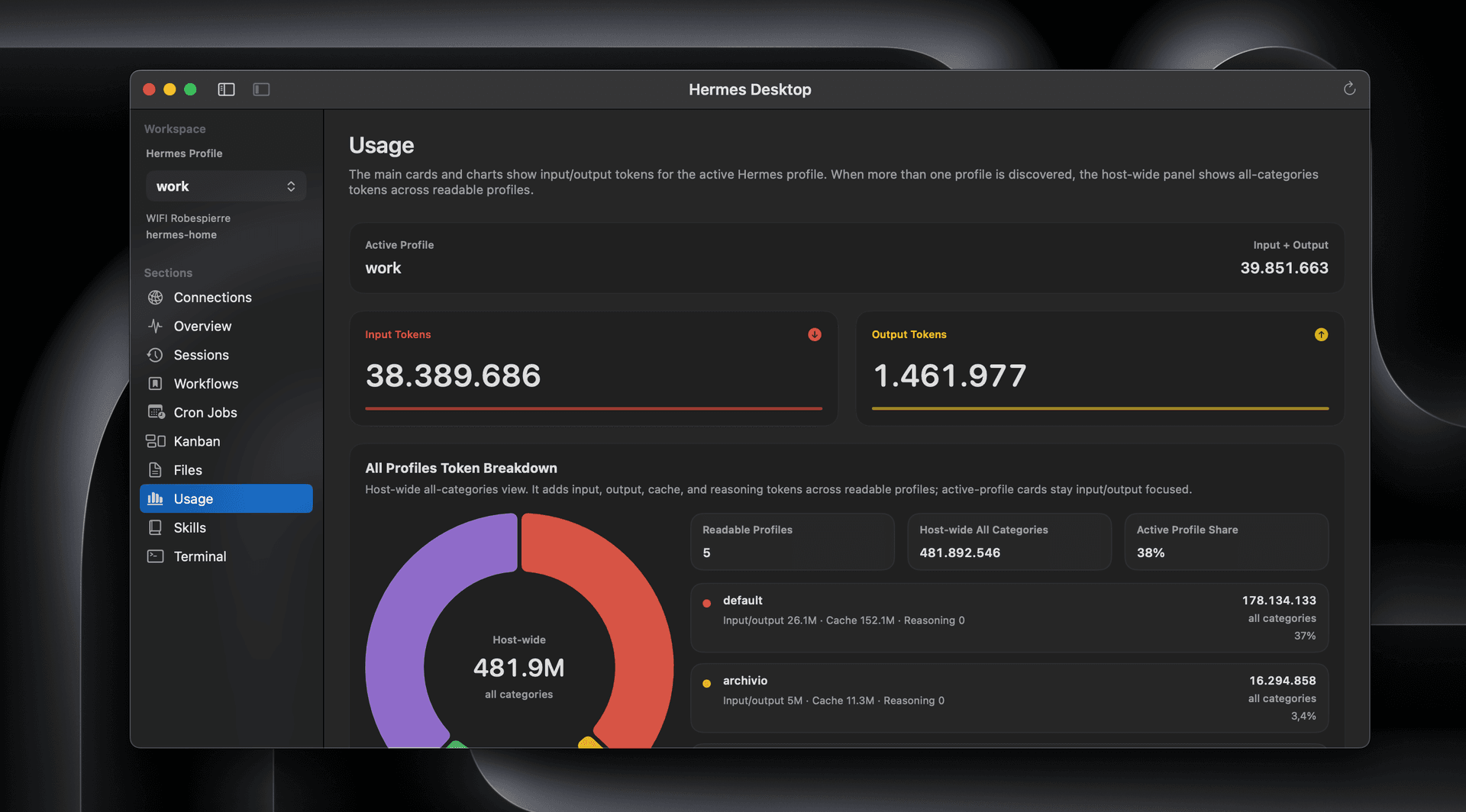Select the default profile row
This screenshot has height=812, width=1466.
(1009, 617)
